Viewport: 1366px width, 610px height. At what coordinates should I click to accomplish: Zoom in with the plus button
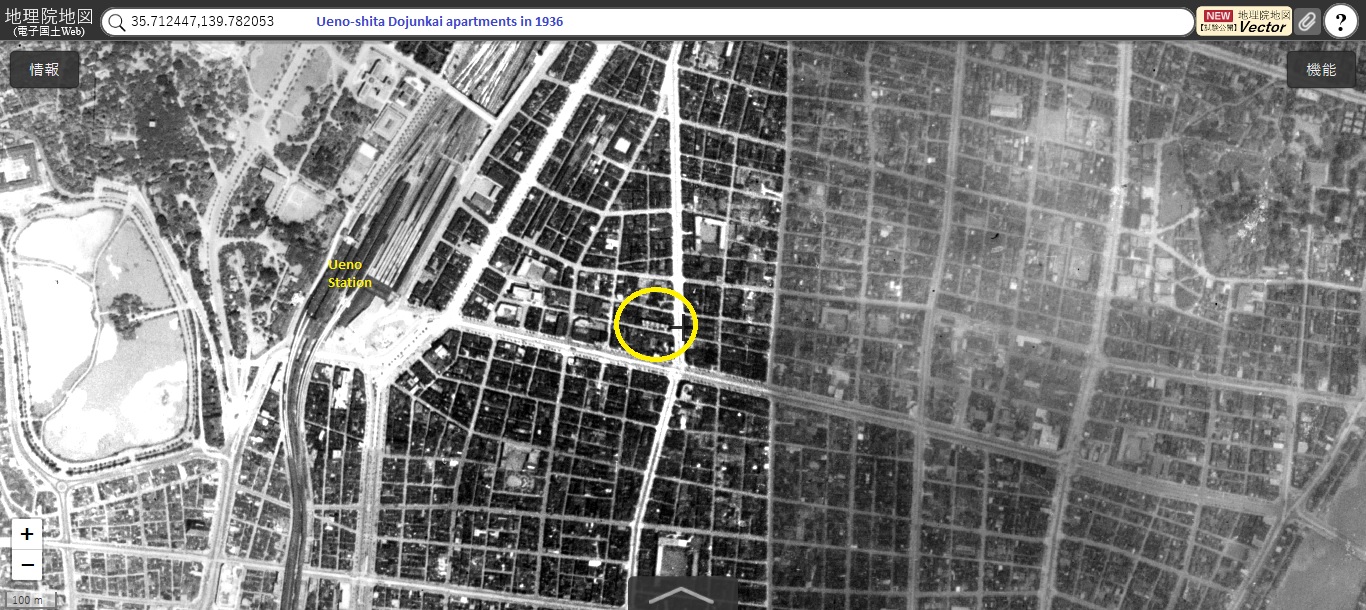point(27,534)
